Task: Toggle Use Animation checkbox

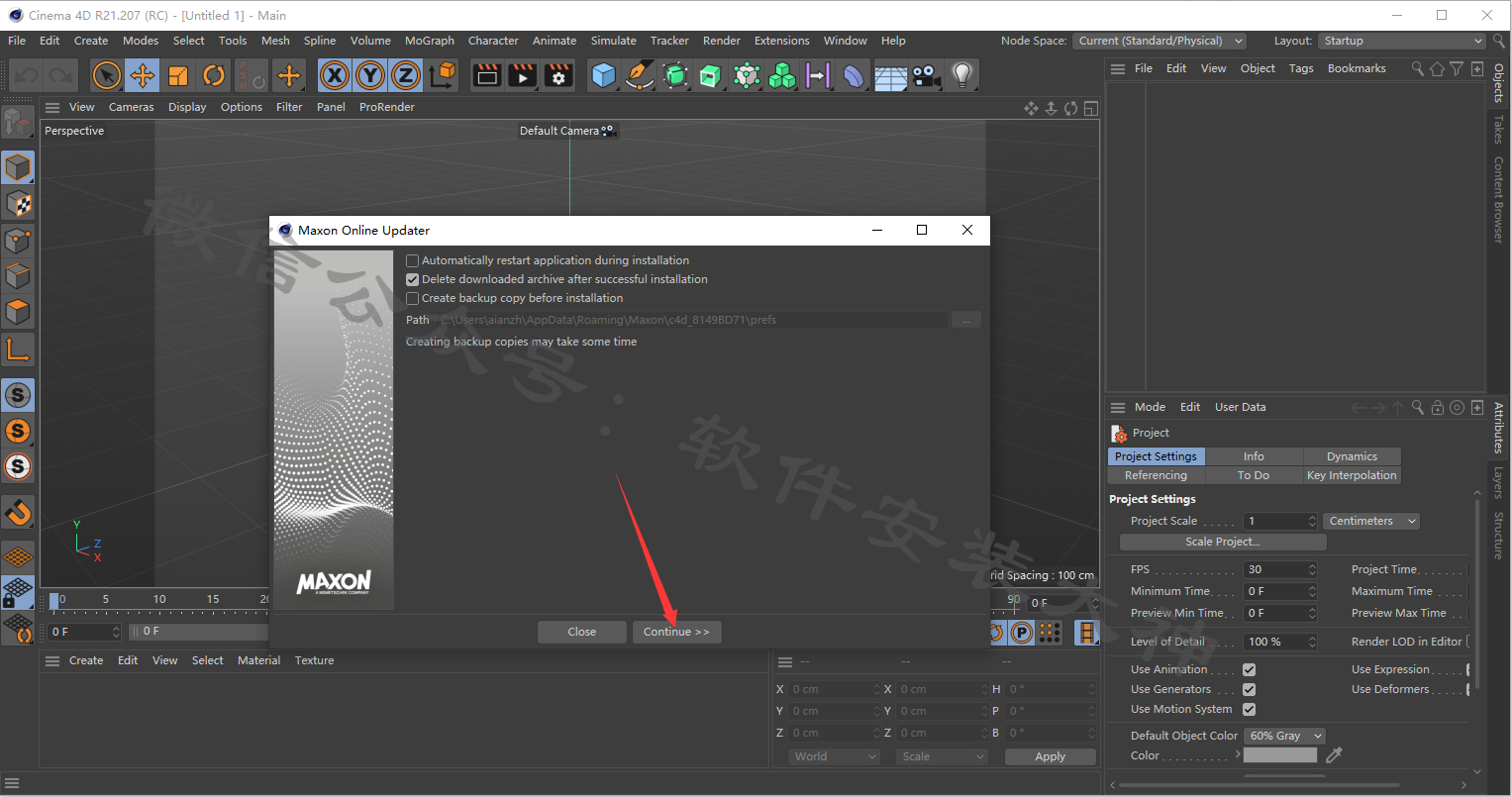Action: (x=1249, y=669)
